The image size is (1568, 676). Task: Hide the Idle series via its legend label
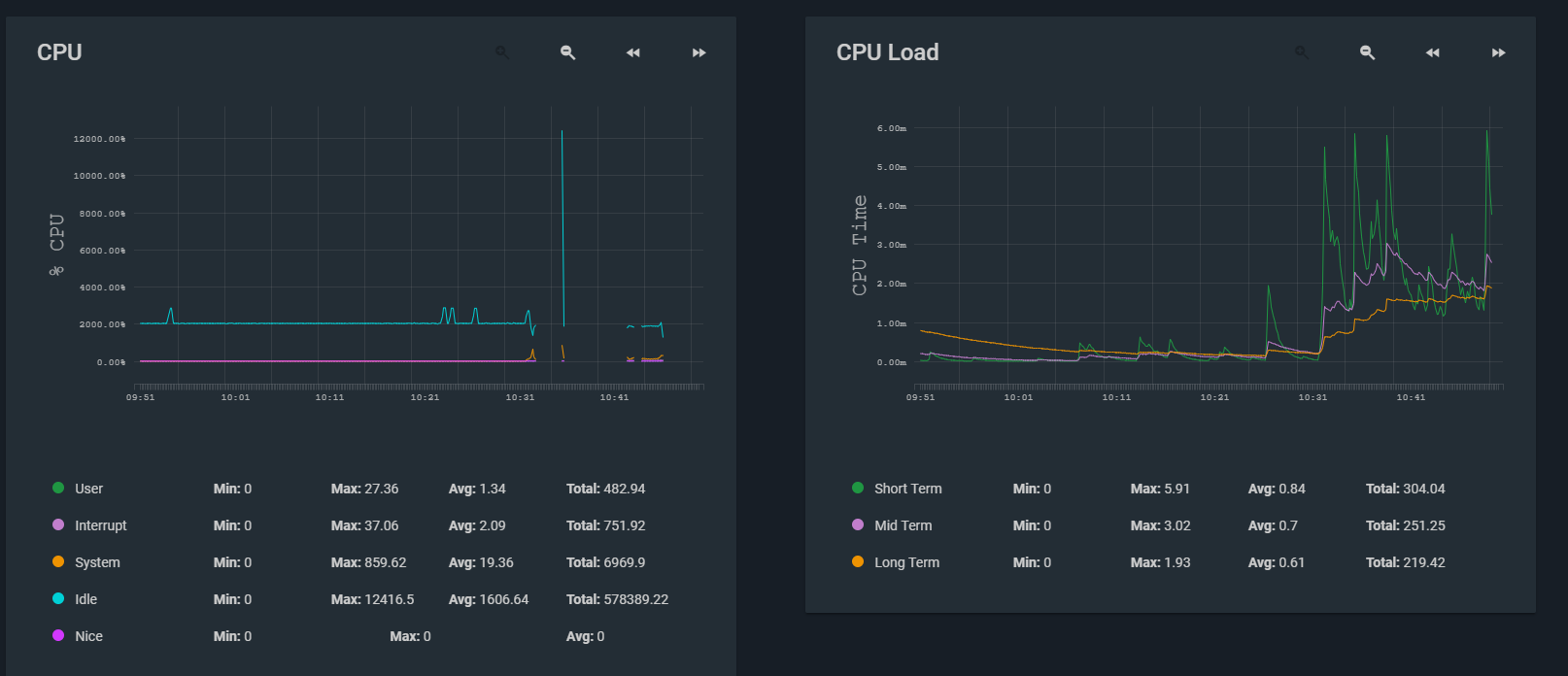point(85,599)
